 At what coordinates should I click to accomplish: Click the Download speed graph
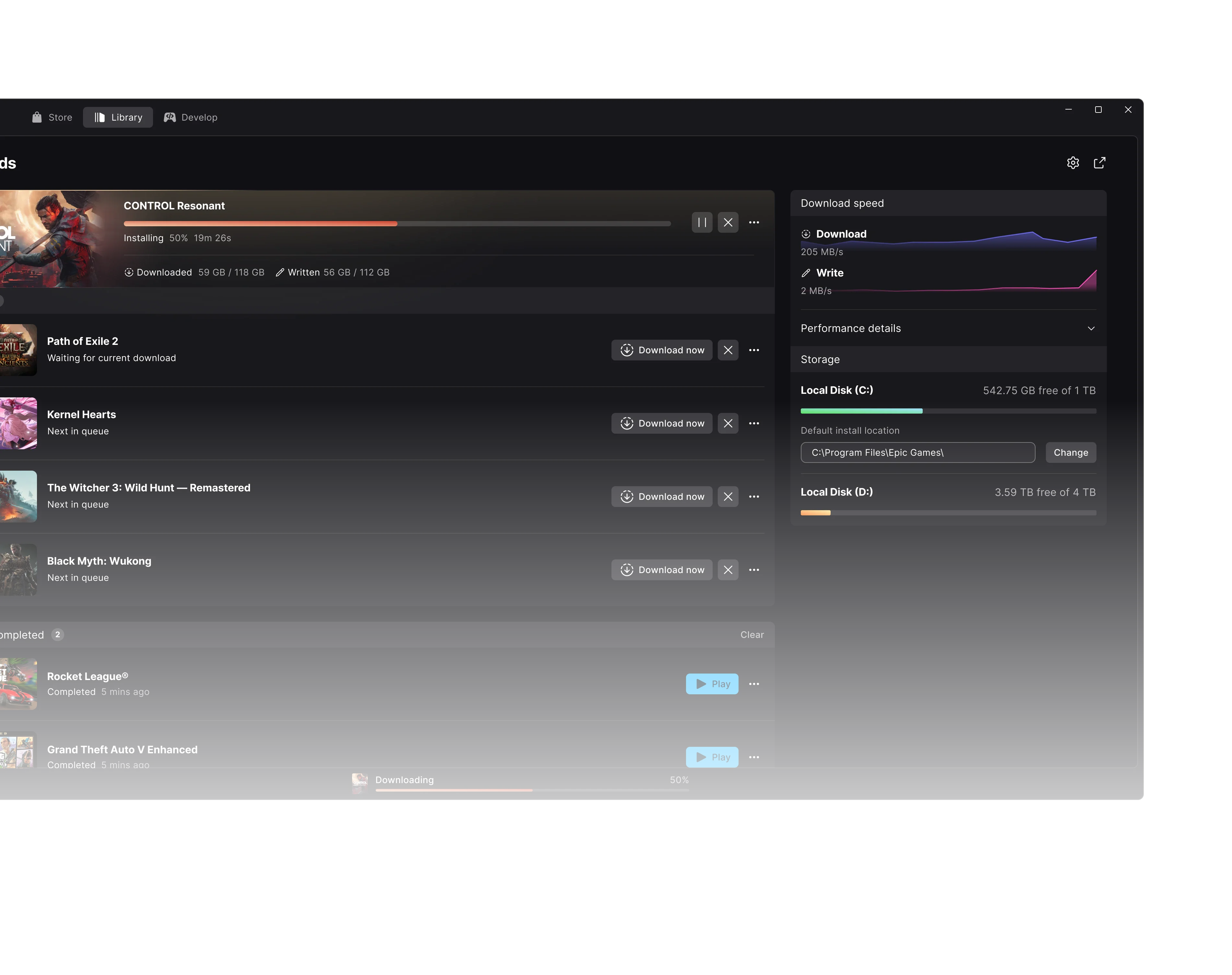pos(948,242)
